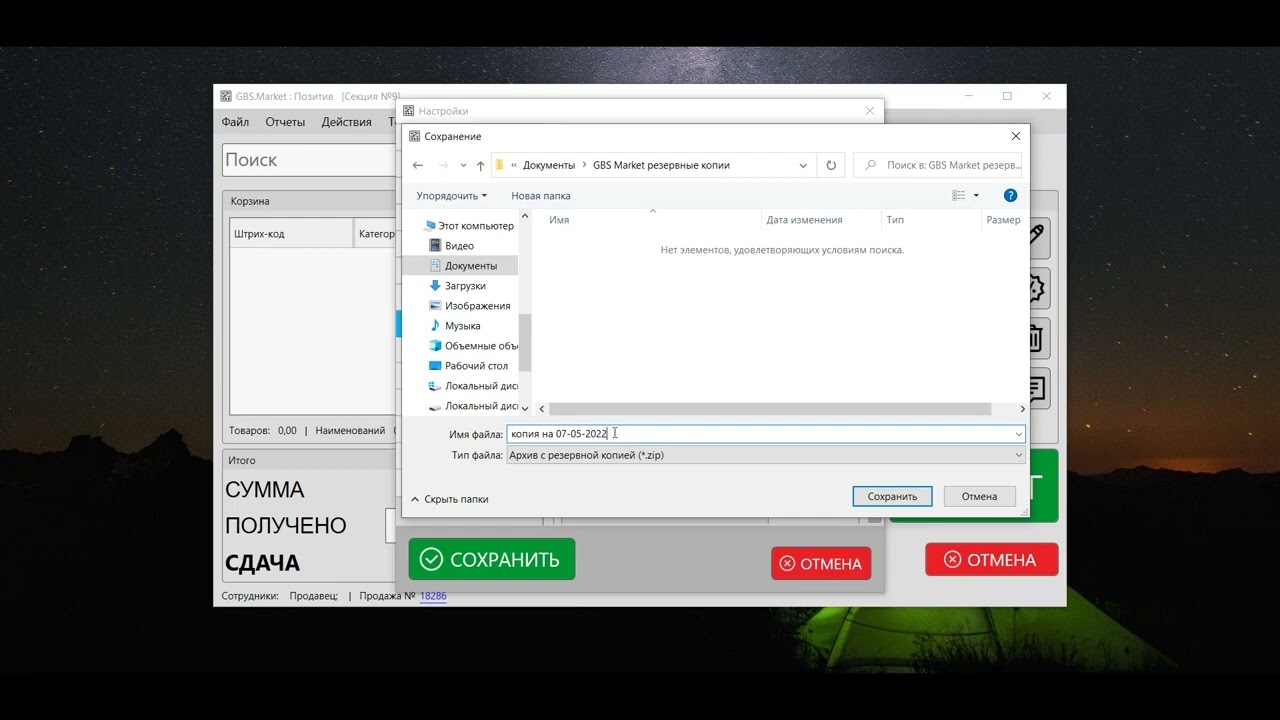Go back in the save dialog
Viewport: 1280px width, 720px height.
tap(418, 165)
